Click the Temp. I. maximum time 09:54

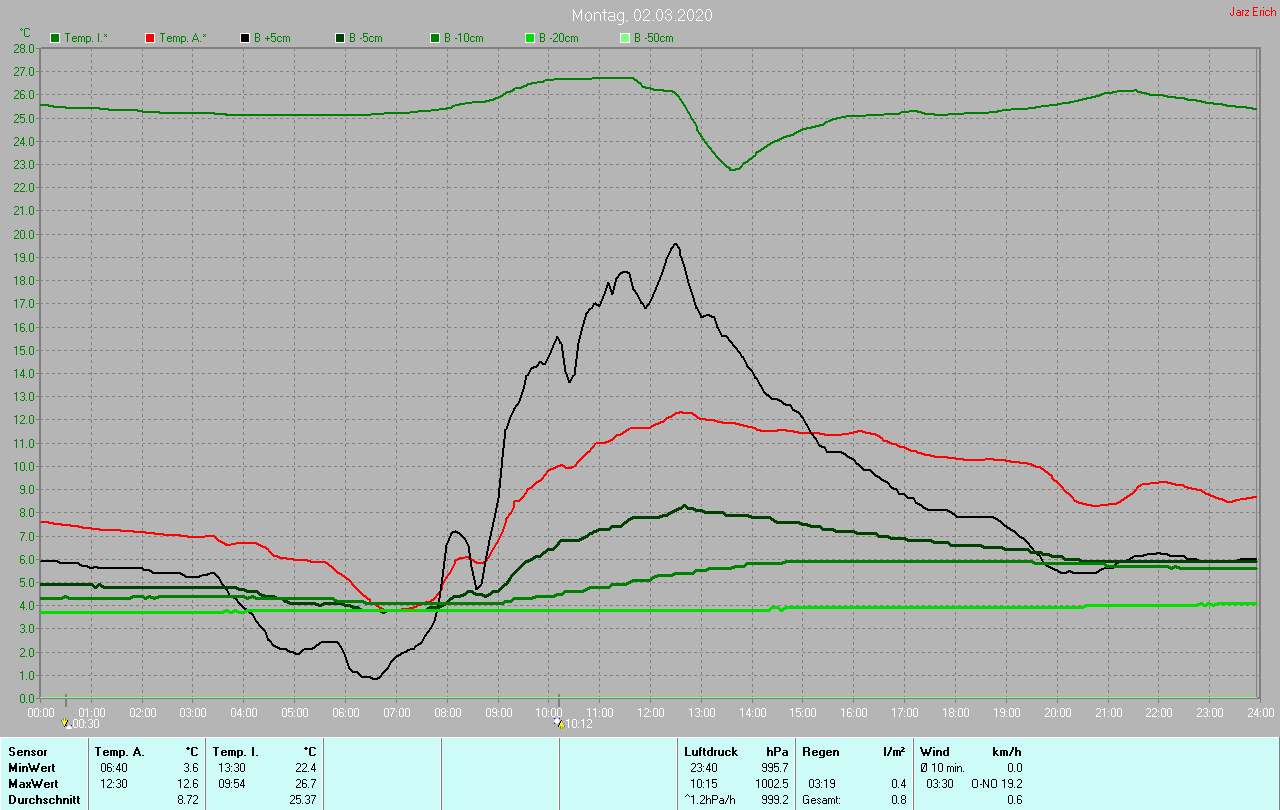point(232,784)
